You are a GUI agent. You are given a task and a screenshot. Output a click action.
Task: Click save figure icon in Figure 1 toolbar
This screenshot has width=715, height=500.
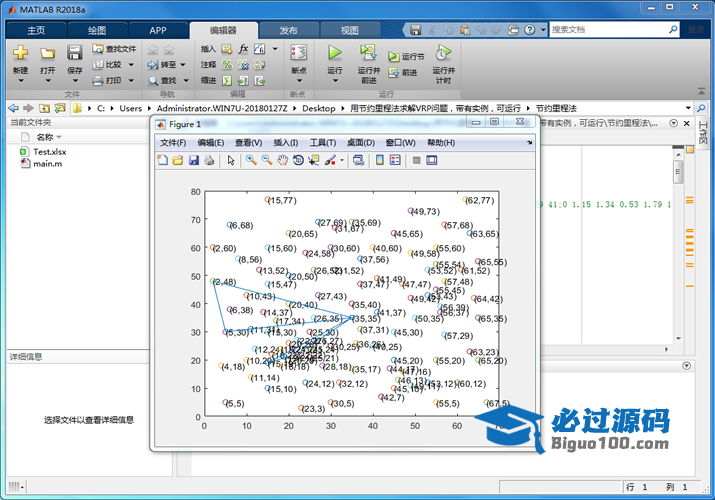click(x=194, y=160)
